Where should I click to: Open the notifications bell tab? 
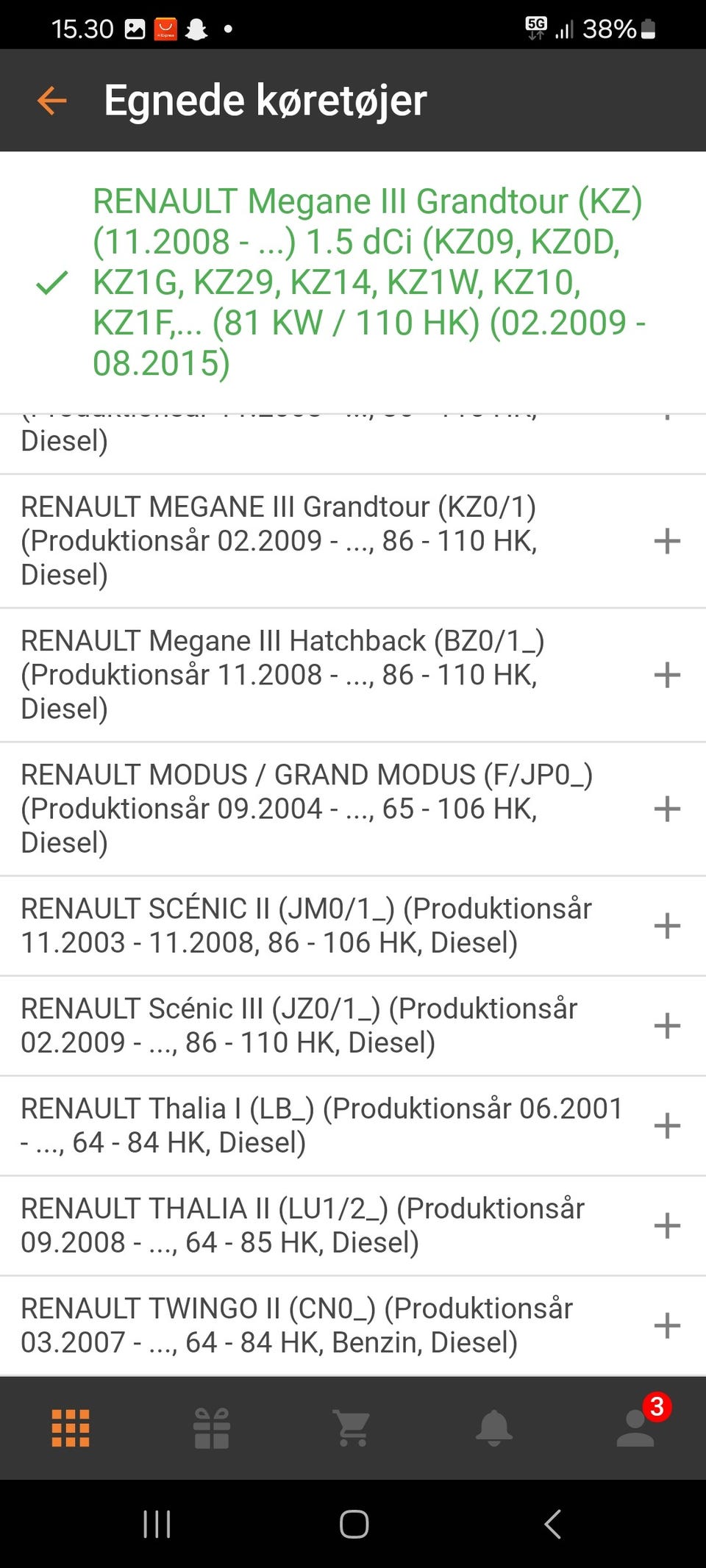click(494, 1428)
